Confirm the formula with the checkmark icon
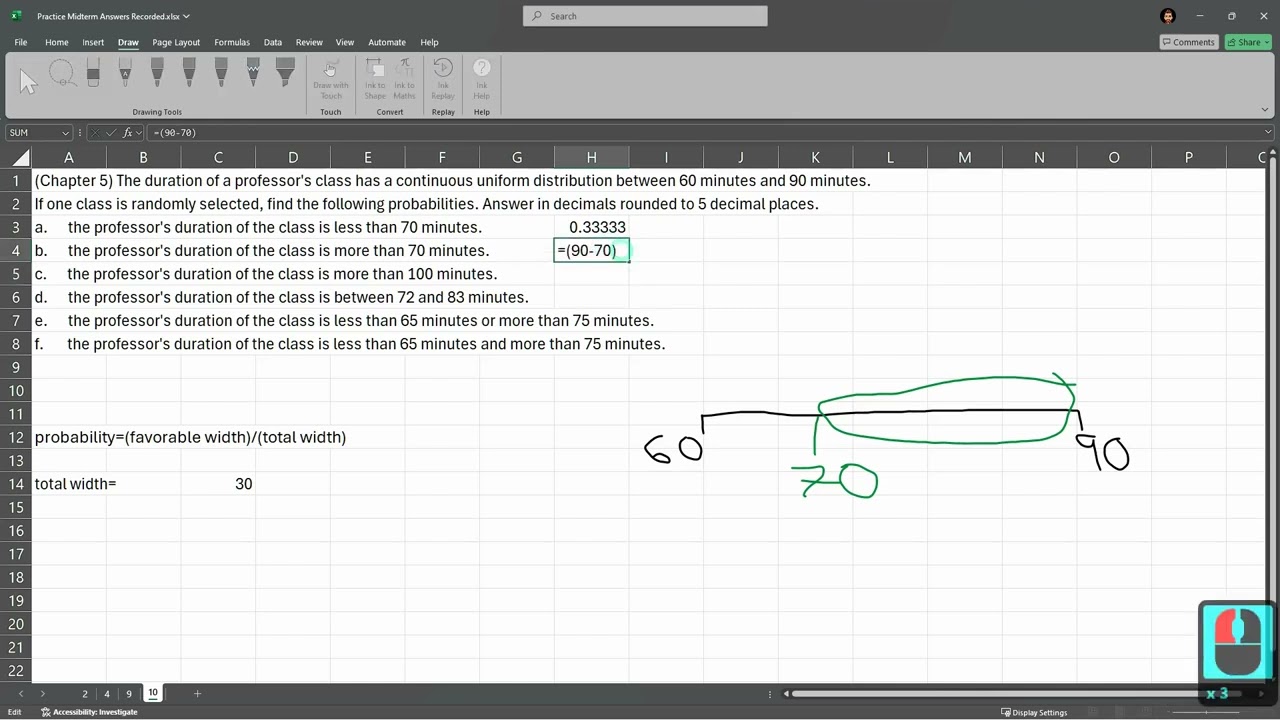 (112, 132)
